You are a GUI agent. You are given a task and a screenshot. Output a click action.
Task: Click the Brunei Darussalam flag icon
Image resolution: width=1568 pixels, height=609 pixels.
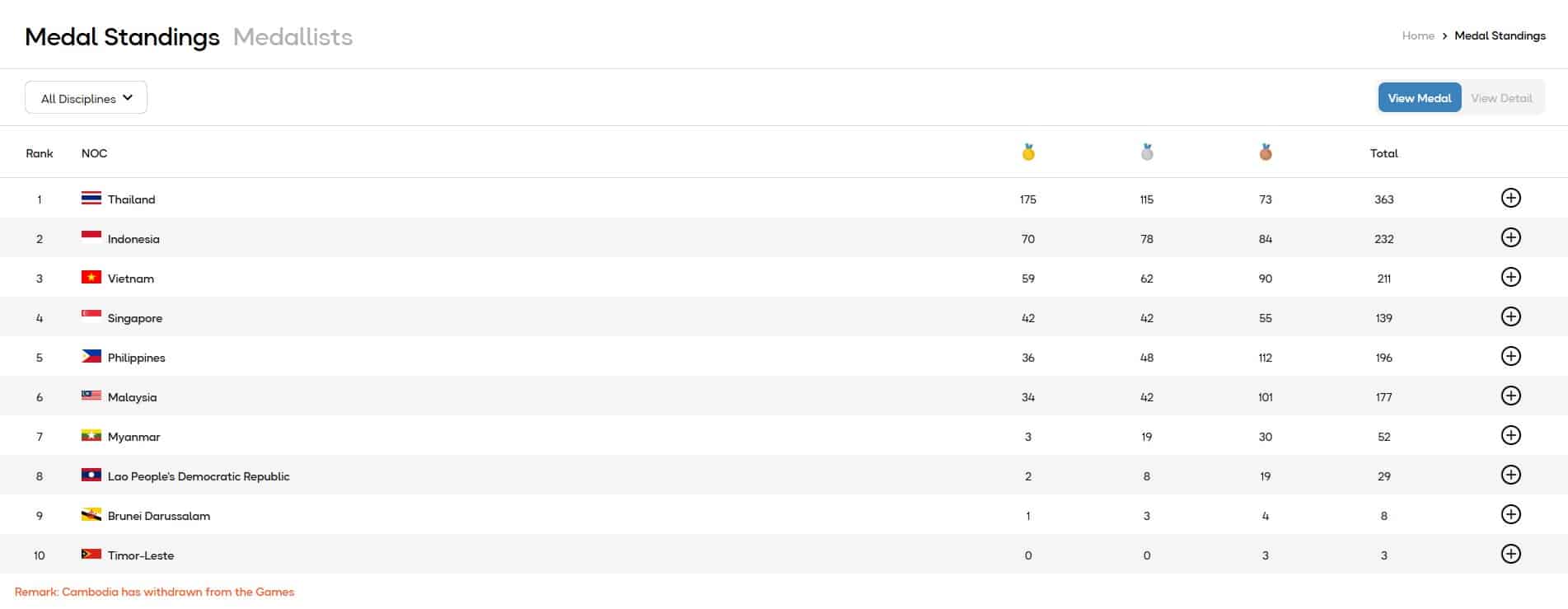[x=91, y=515]
